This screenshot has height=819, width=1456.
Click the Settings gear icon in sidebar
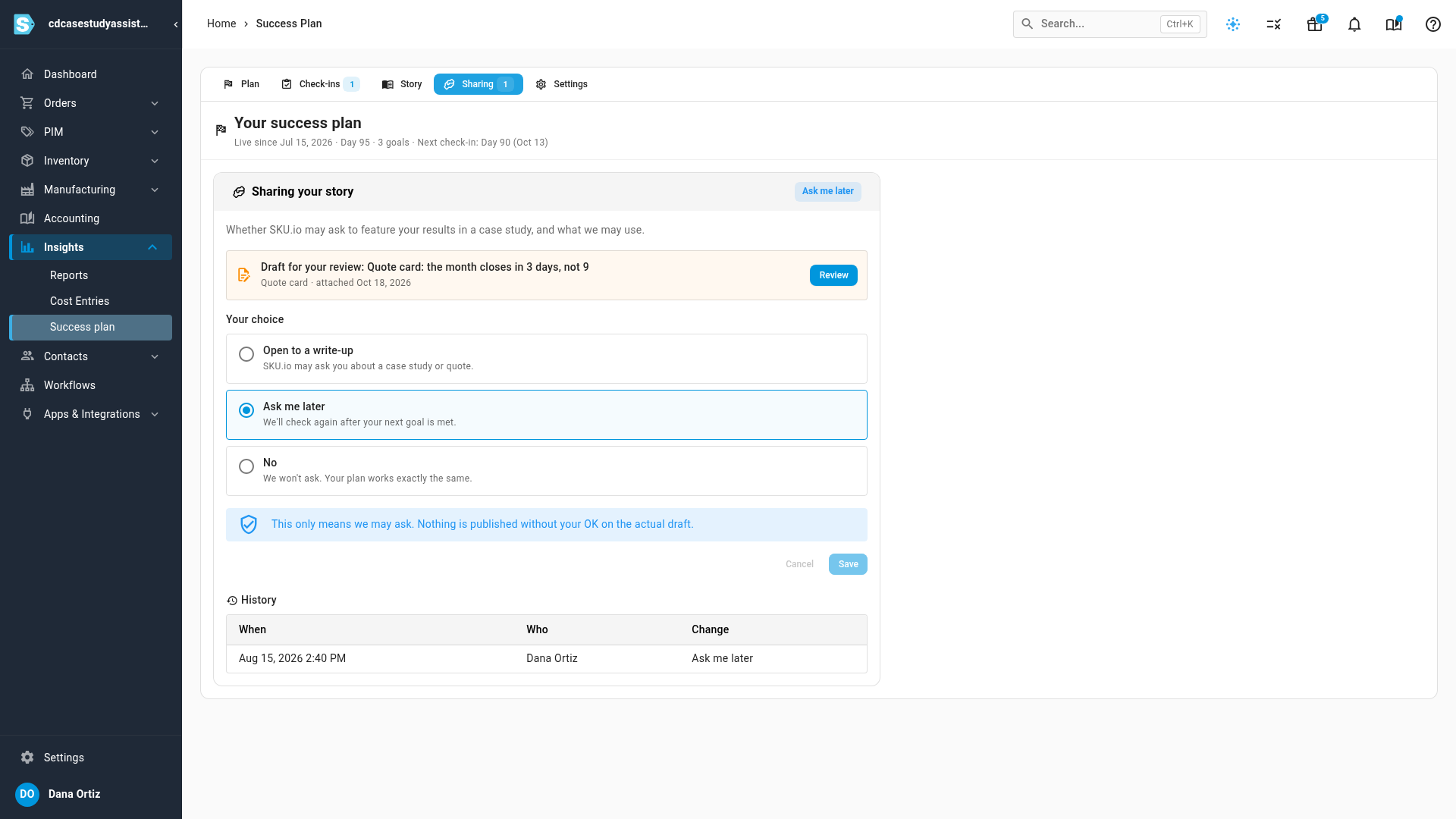pyautogui.click(x=27, y=758)
